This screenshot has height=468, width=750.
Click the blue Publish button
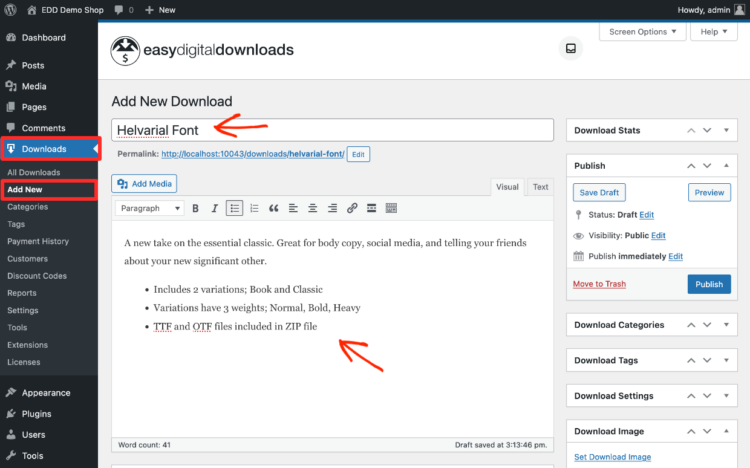[709, 284]
